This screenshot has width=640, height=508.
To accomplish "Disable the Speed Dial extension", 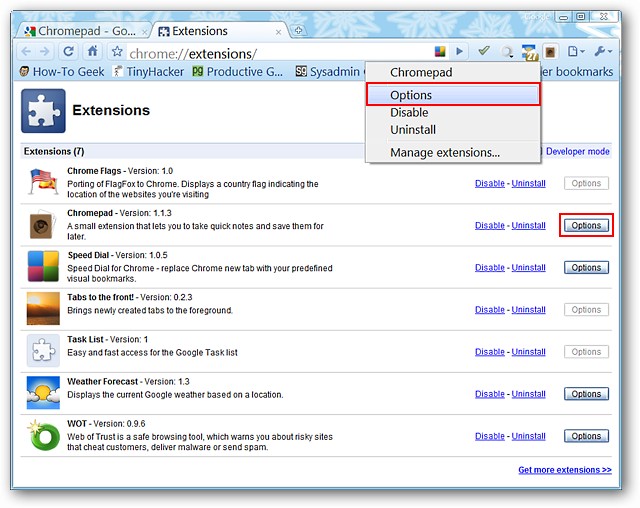I will tap(490, 268).
